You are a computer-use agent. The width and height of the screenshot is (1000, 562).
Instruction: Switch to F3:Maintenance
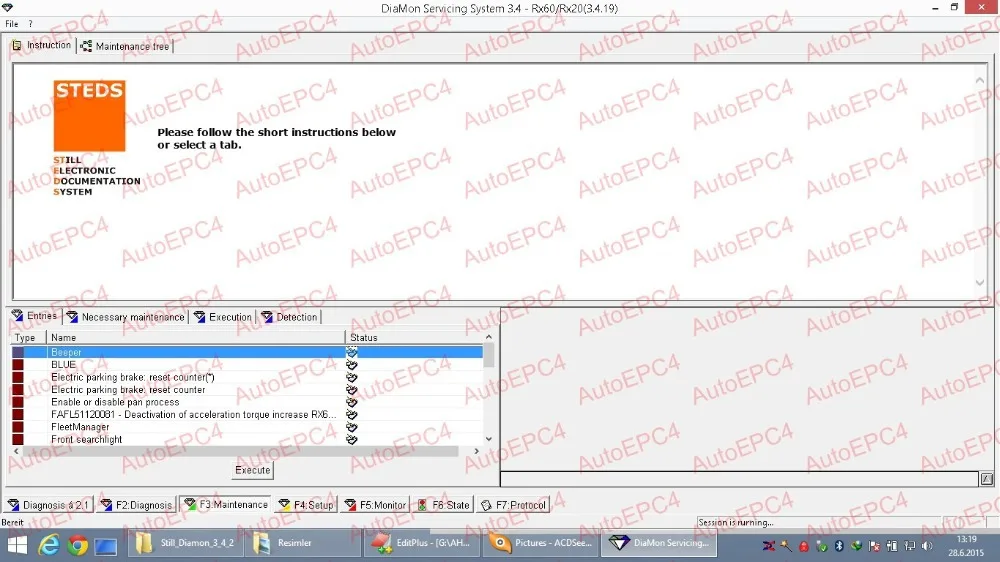coord(226,504)
